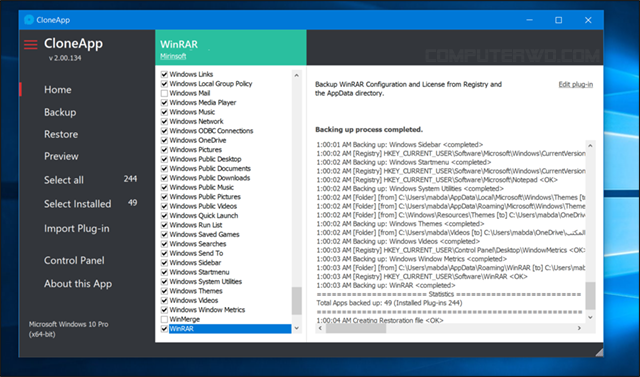
Task: Select the Windows Send To row label
Action: point(196,253)
